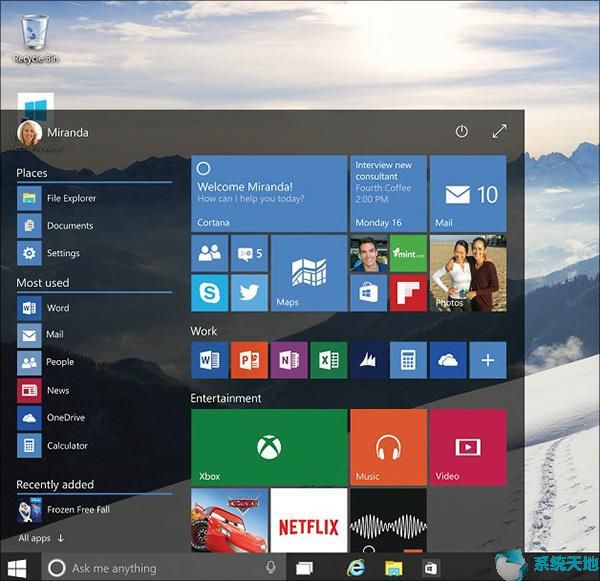
Task: Open Settings from Places list
Action: coord(49,253)
